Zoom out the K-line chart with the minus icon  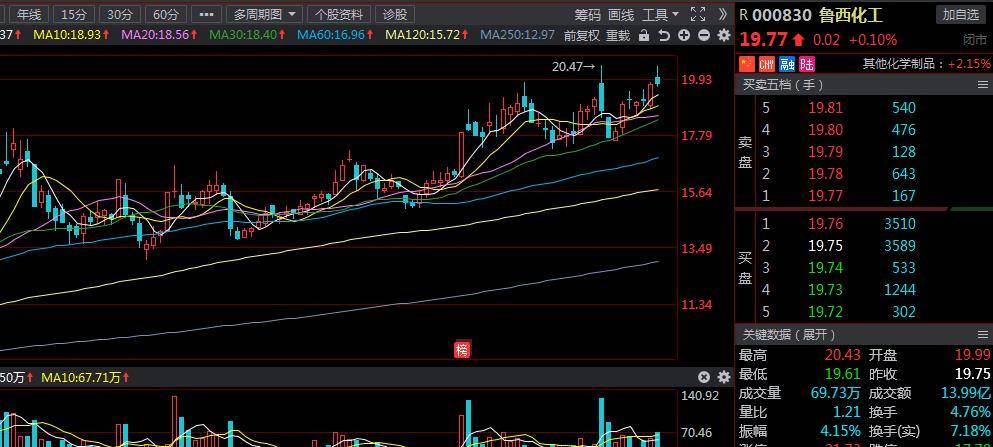point(704,36)
